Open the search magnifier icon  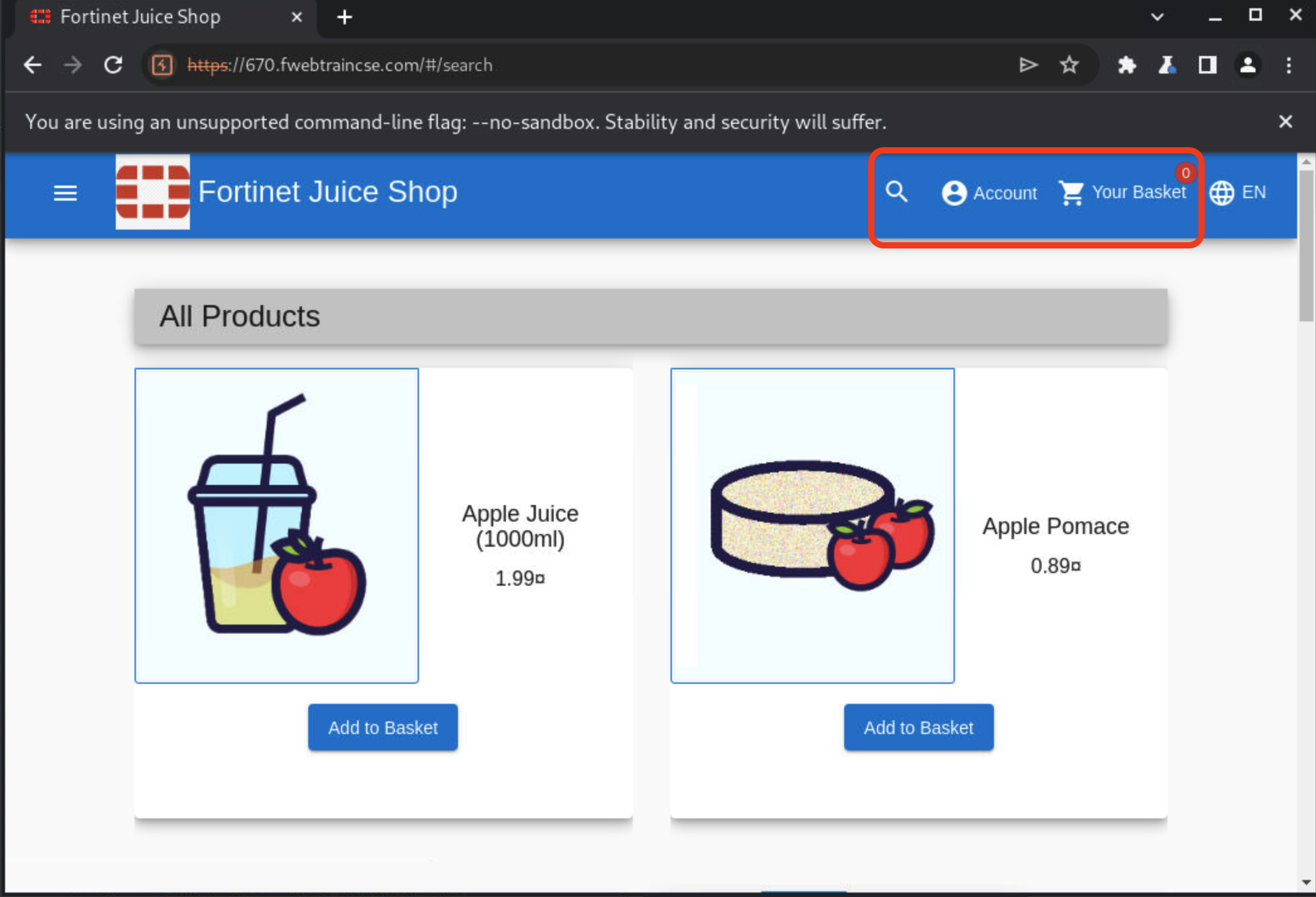pyautogui.click(x=897, y=191)
